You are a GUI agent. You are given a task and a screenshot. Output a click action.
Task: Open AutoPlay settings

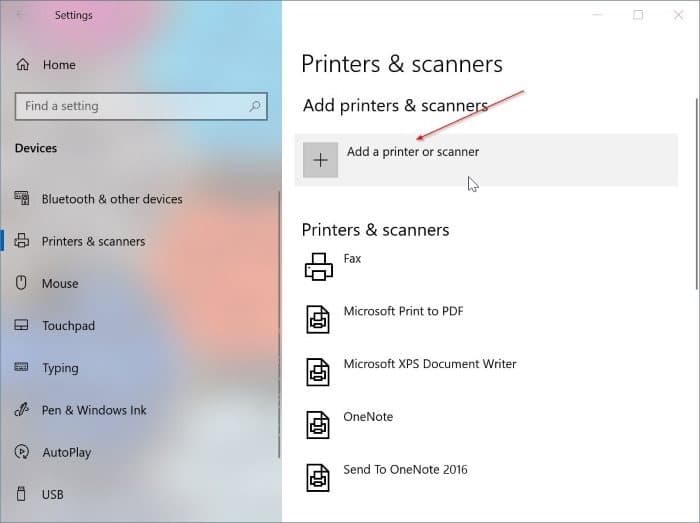pos(67,452)
